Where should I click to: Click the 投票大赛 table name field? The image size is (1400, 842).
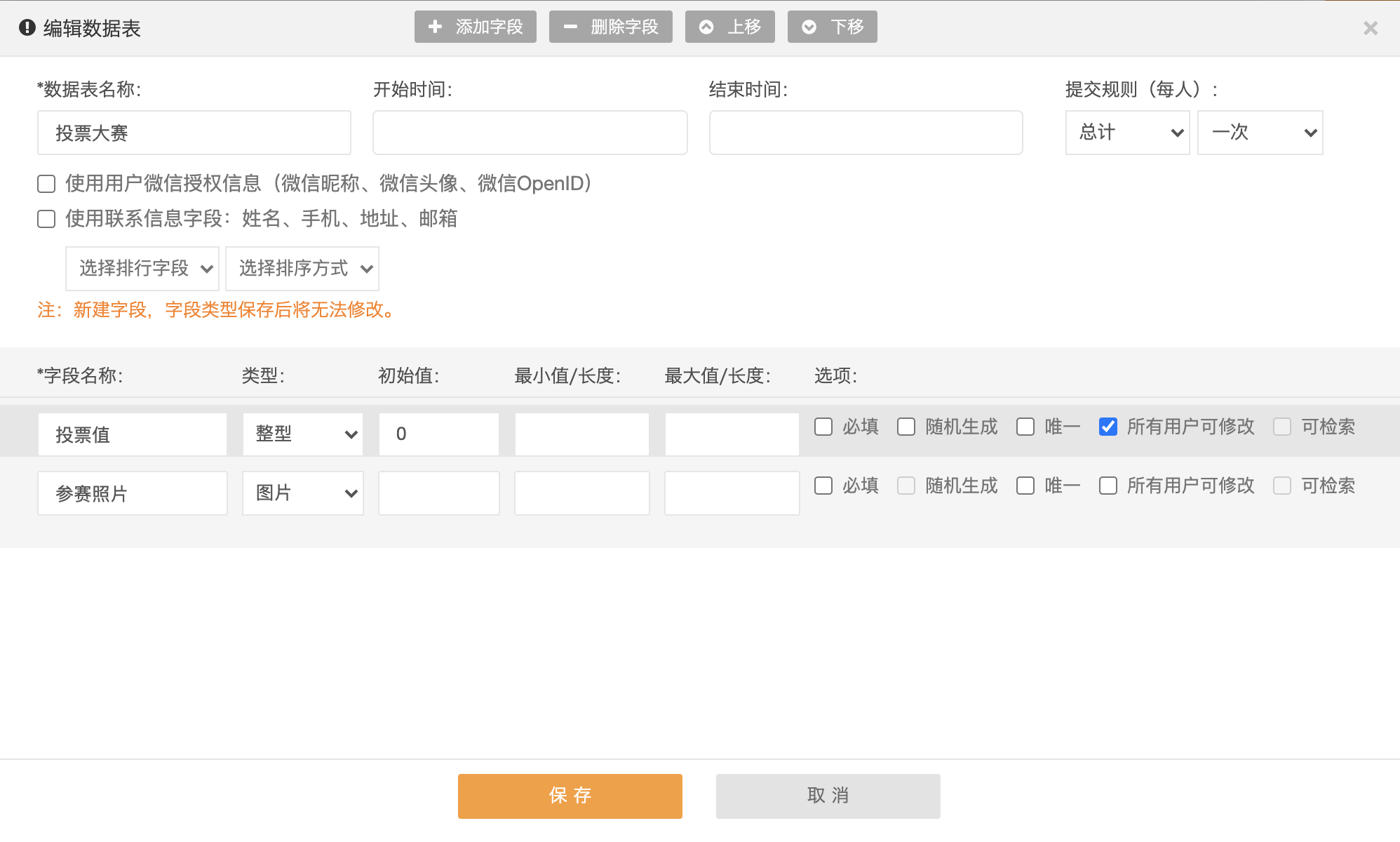pos(194,133)
